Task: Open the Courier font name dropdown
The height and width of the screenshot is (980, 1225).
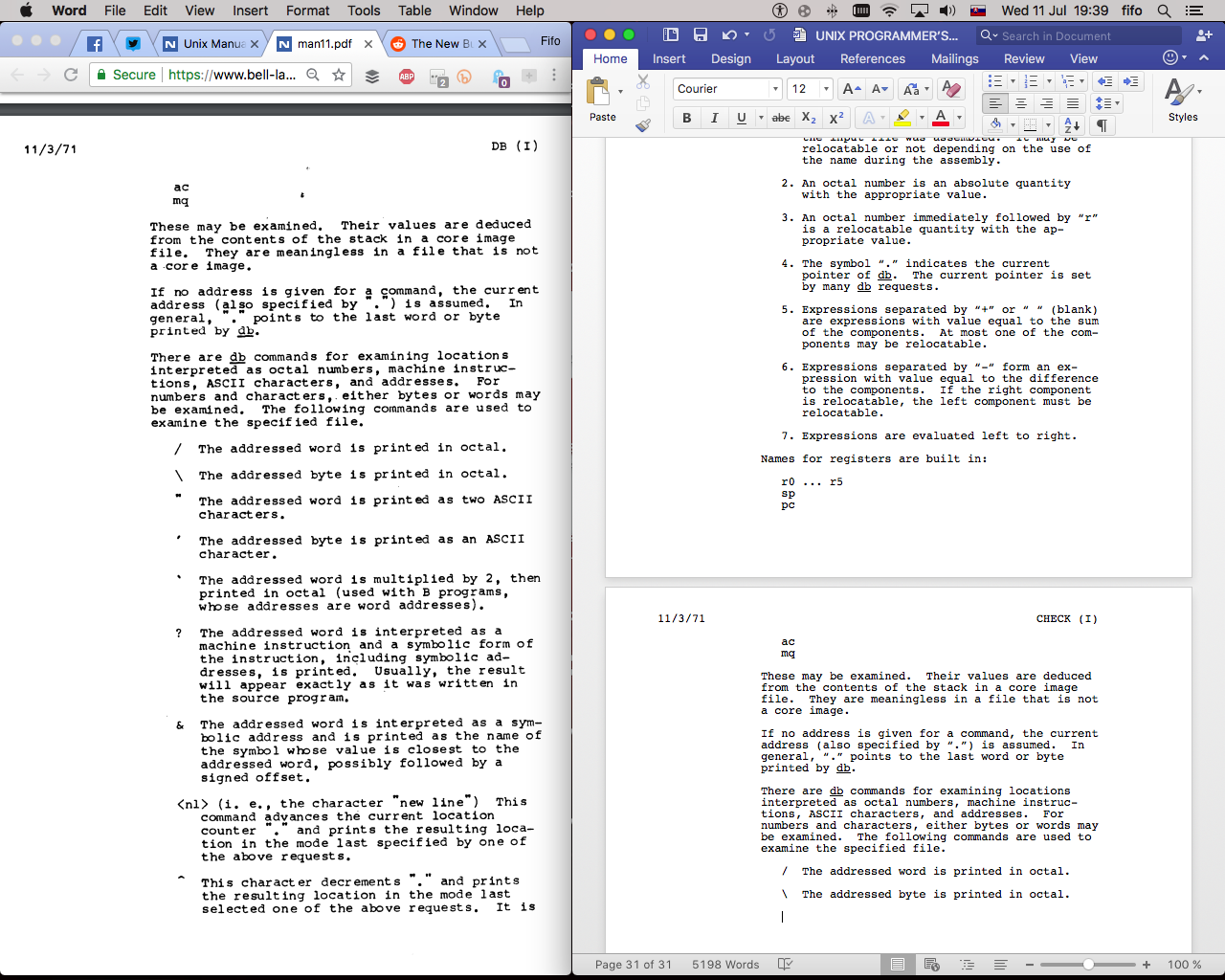Action: point(776,89)
